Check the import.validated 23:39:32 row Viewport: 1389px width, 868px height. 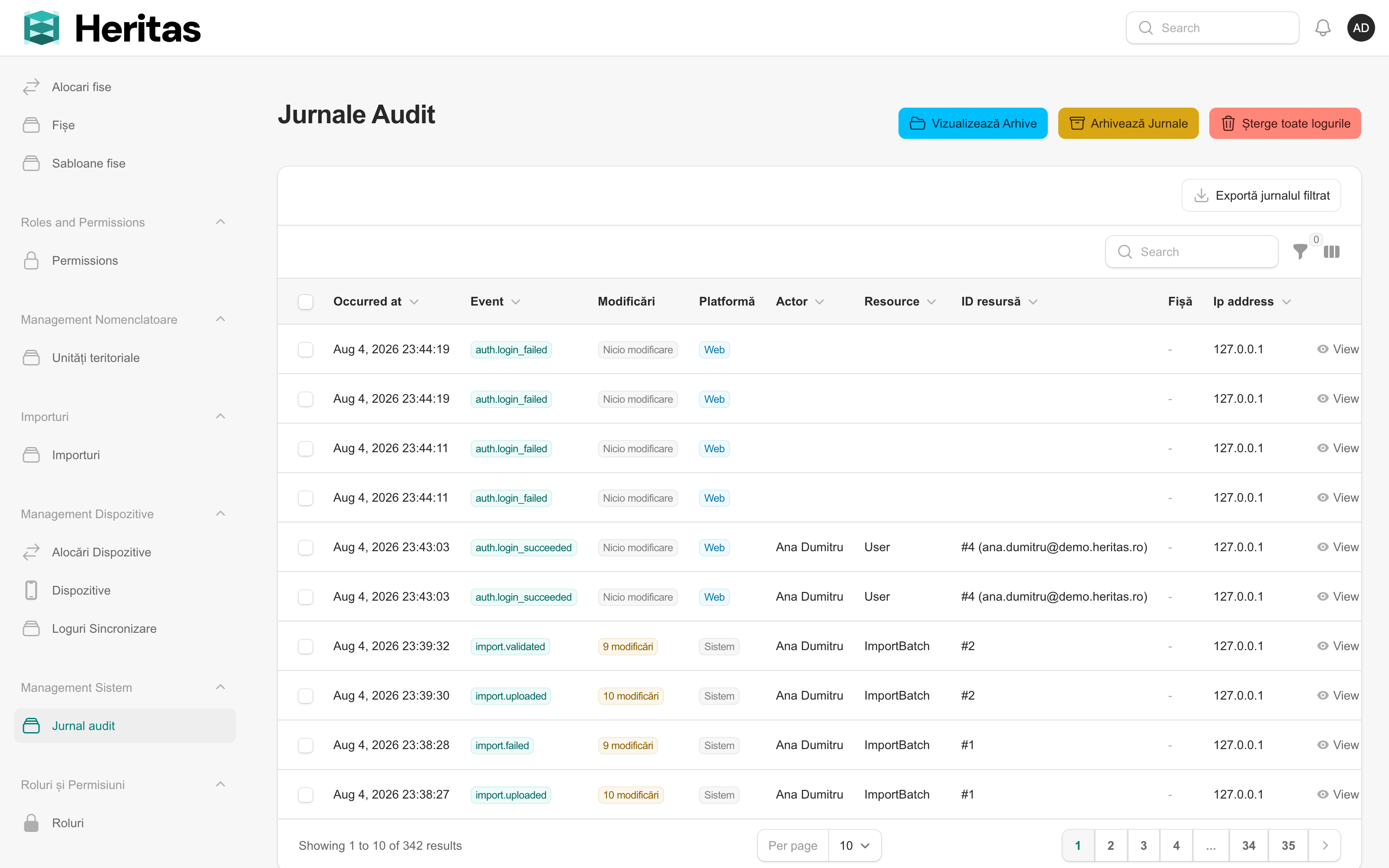pyautogui.click(x=305, y=646)
